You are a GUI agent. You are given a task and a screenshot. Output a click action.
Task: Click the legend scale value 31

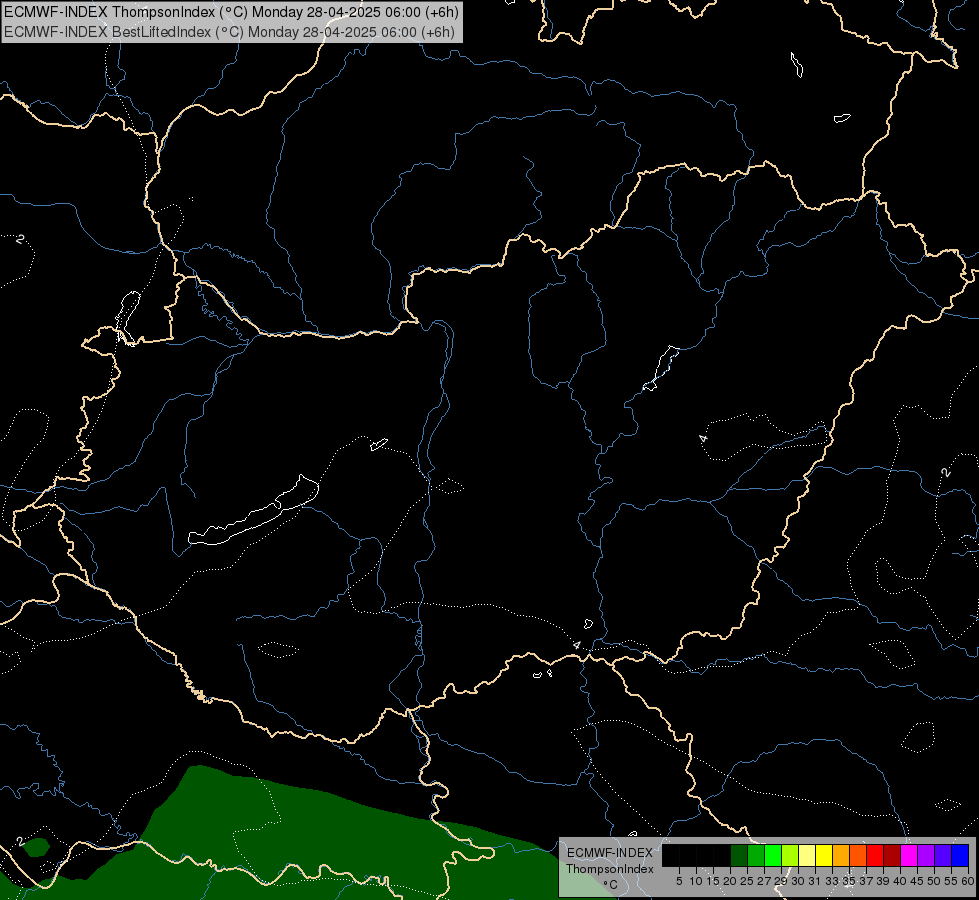point(814,881)
